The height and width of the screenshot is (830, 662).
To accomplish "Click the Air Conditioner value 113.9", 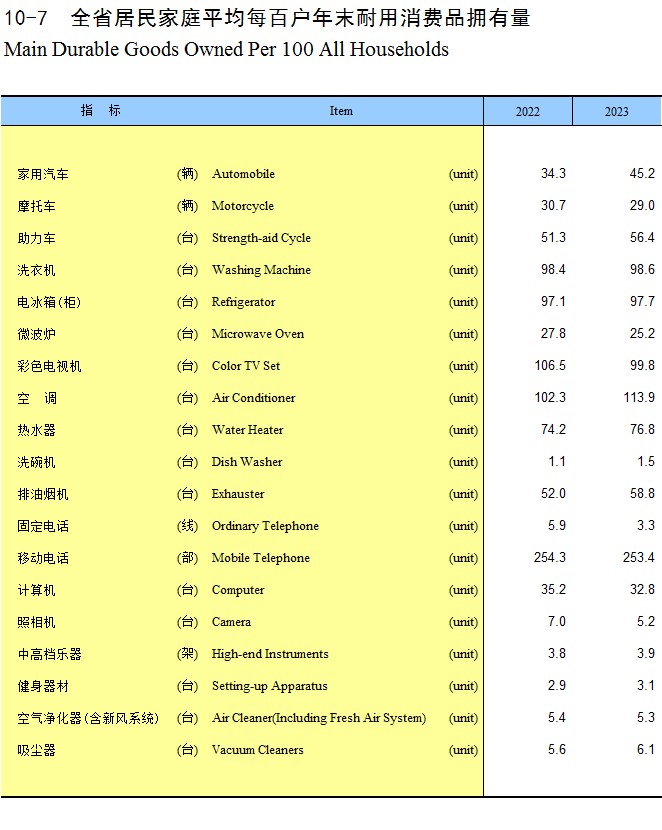I will click(639, 397).
